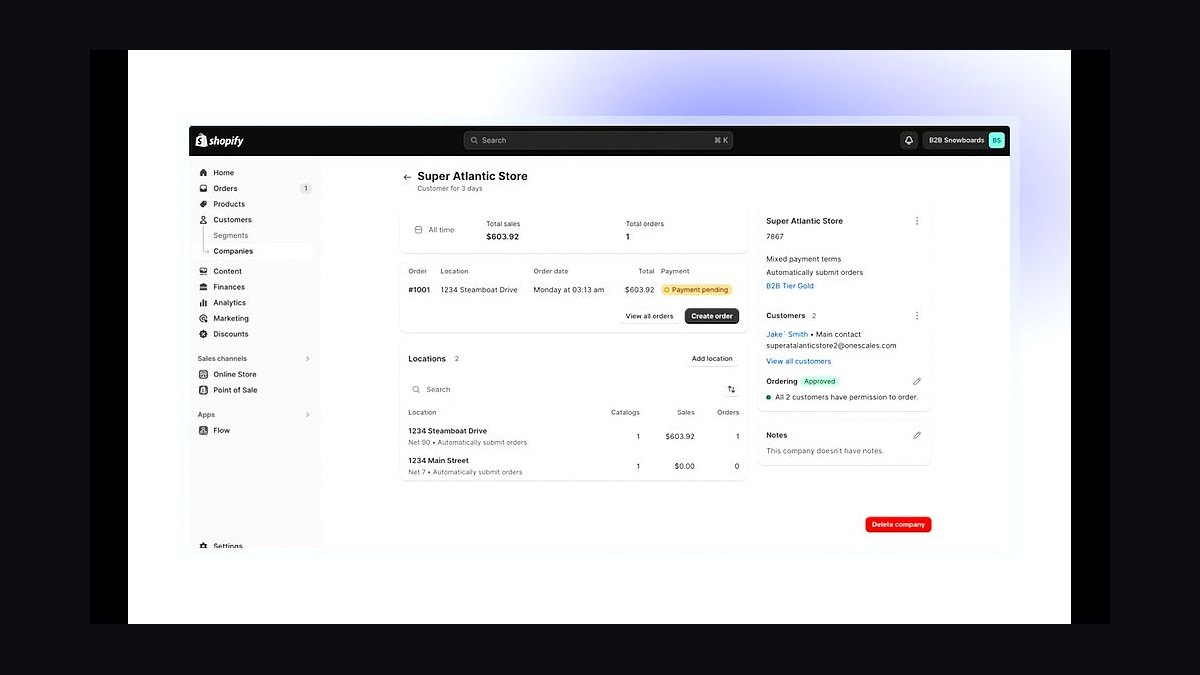Open the 1234 Main Street location row

[x=573, y=466]
